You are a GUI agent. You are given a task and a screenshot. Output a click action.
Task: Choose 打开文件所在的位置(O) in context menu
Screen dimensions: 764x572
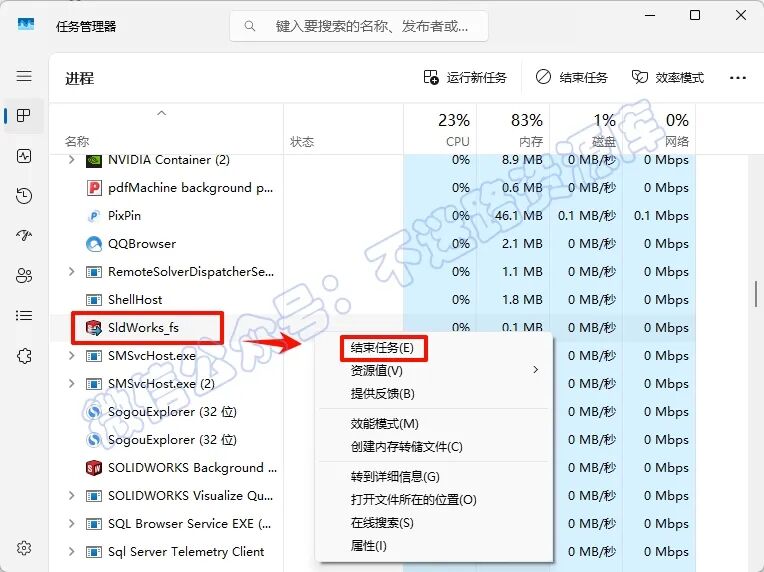[413, 500]
